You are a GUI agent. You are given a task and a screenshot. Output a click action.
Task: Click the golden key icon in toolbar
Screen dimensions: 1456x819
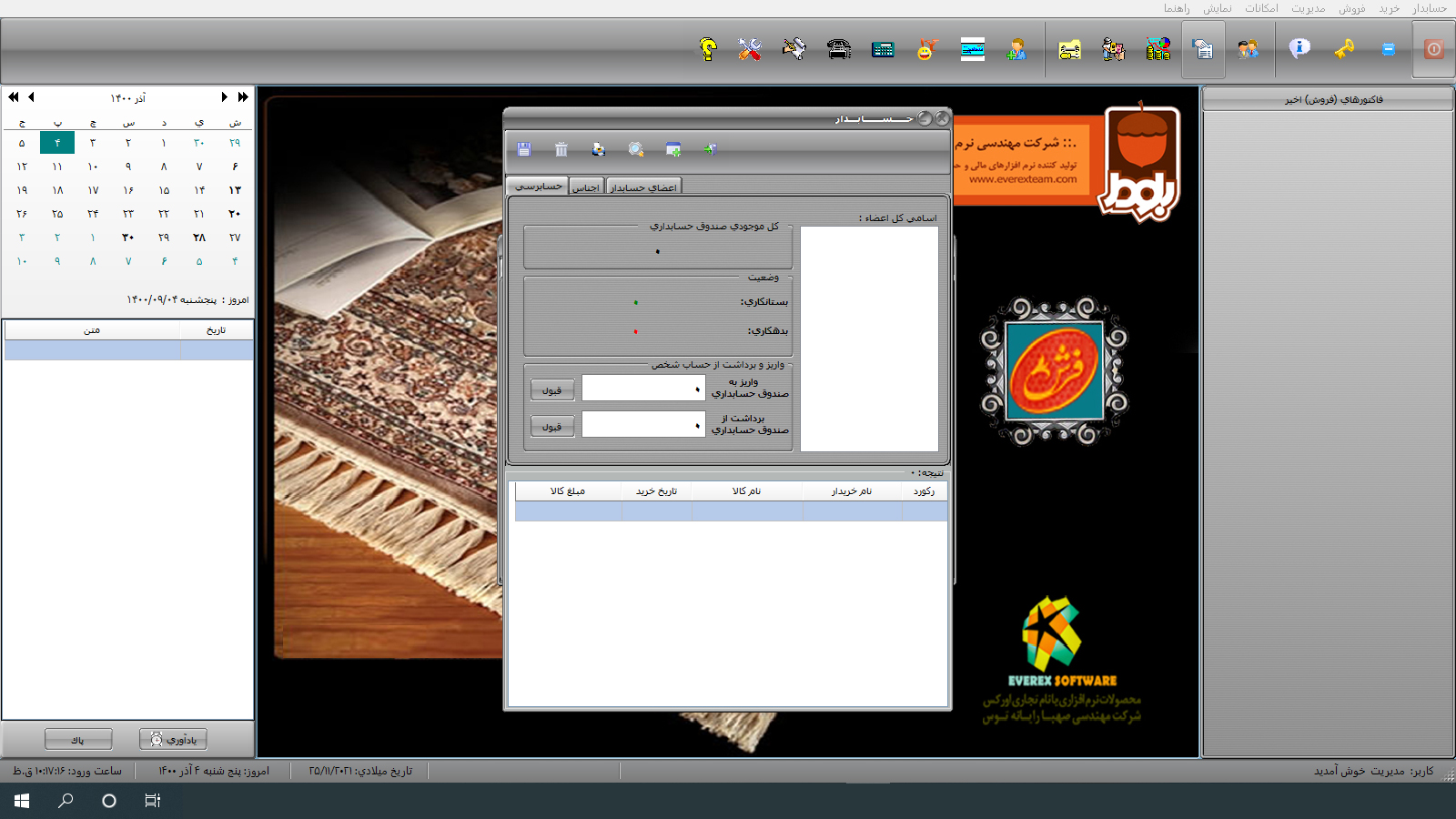click(1344, 49)
